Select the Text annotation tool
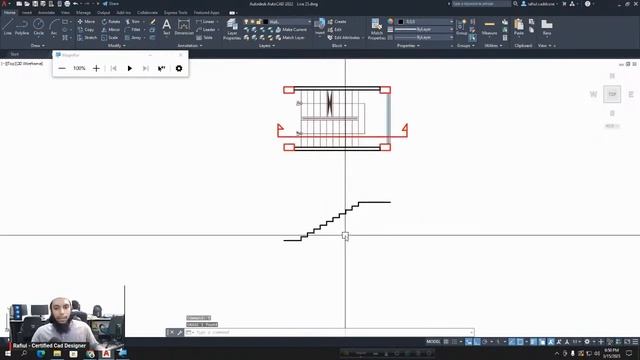The height and width of the screenshot is (360, 640). point(167,28)
